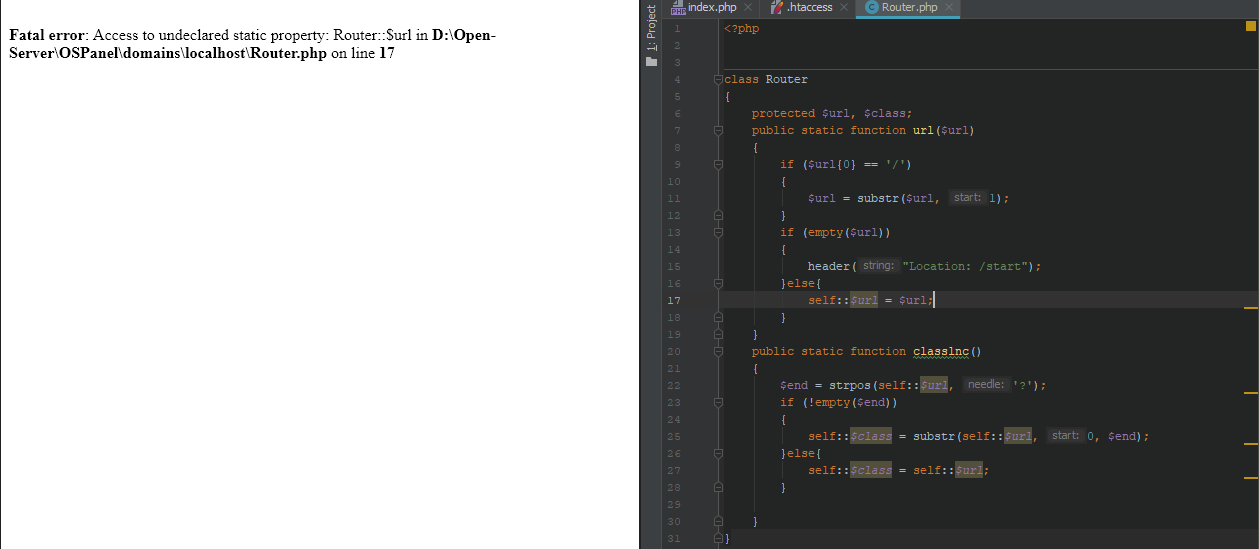Collapse the else block at line 16
This screenshot has width=1259, height=549.
point(718,283)
